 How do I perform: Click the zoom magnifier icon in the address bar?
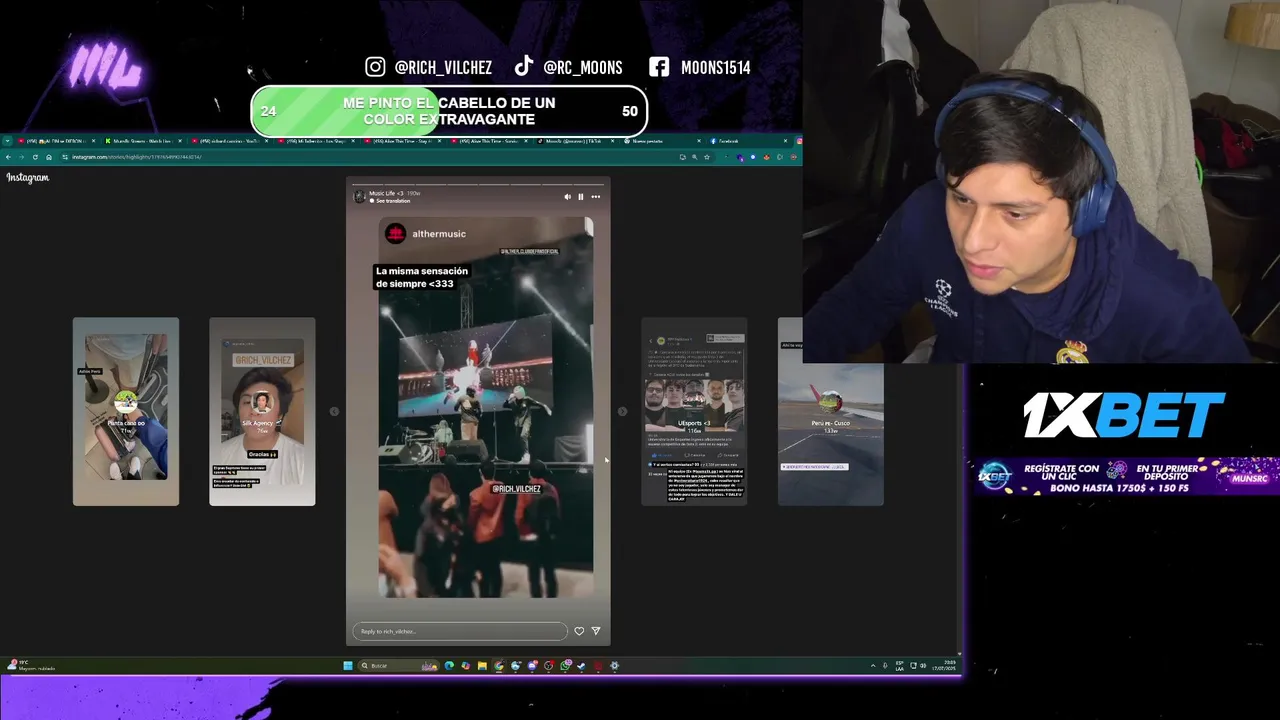[694, 157]
